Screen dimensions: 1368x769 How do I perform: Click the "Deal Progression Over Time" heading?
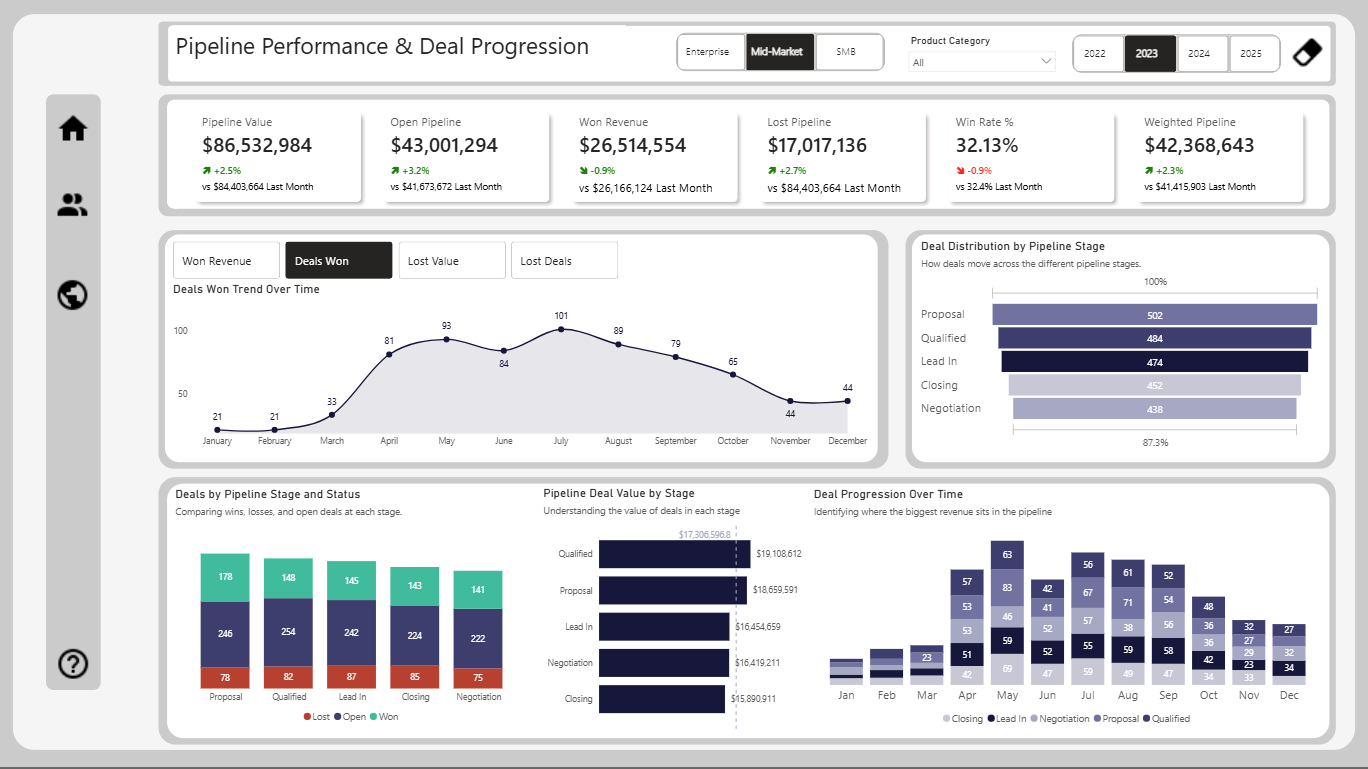888,494
